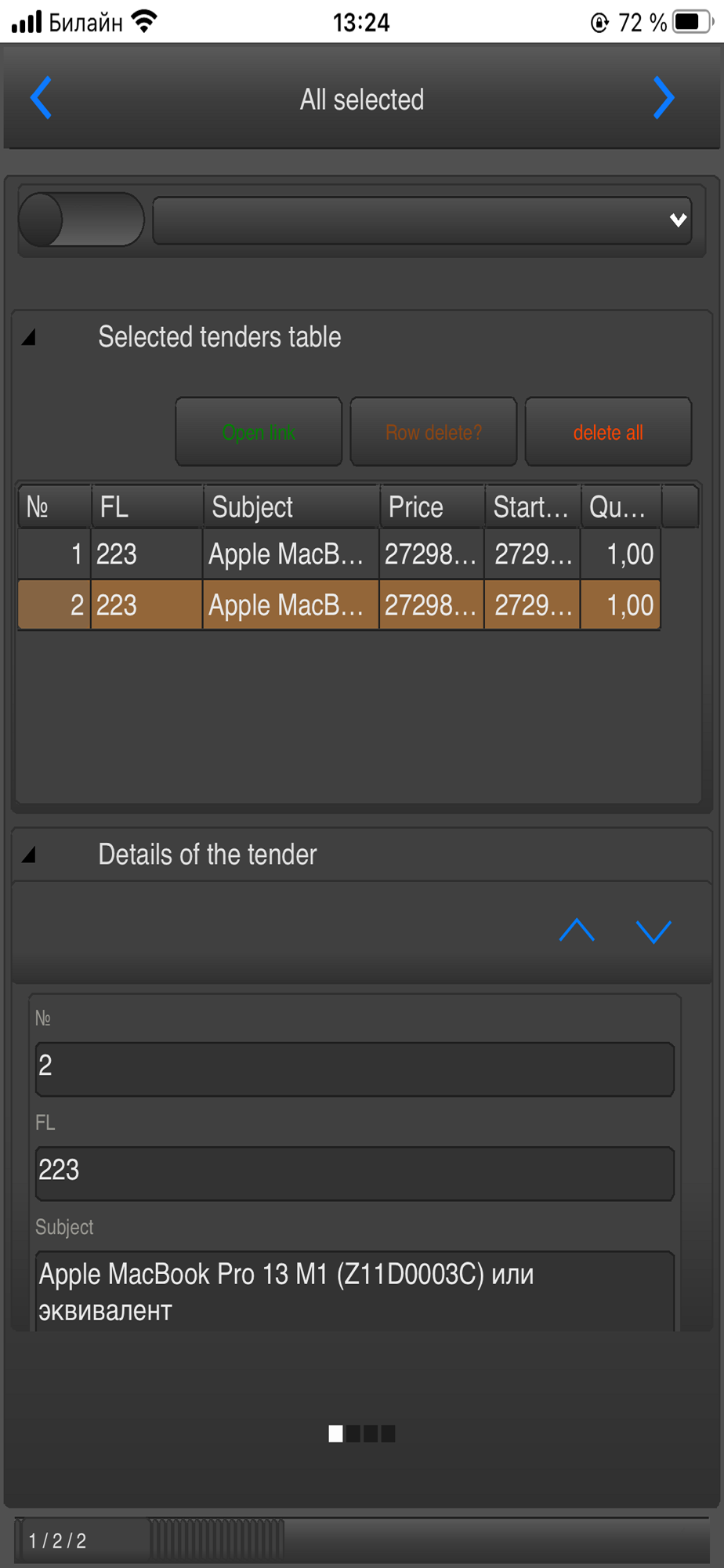Select highlighted table row number 2

(x=338, y=605)
